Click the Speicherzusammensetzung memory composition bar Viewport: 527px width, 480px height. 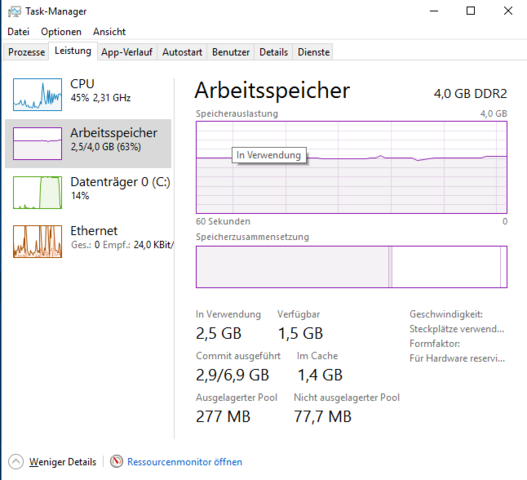352,267
